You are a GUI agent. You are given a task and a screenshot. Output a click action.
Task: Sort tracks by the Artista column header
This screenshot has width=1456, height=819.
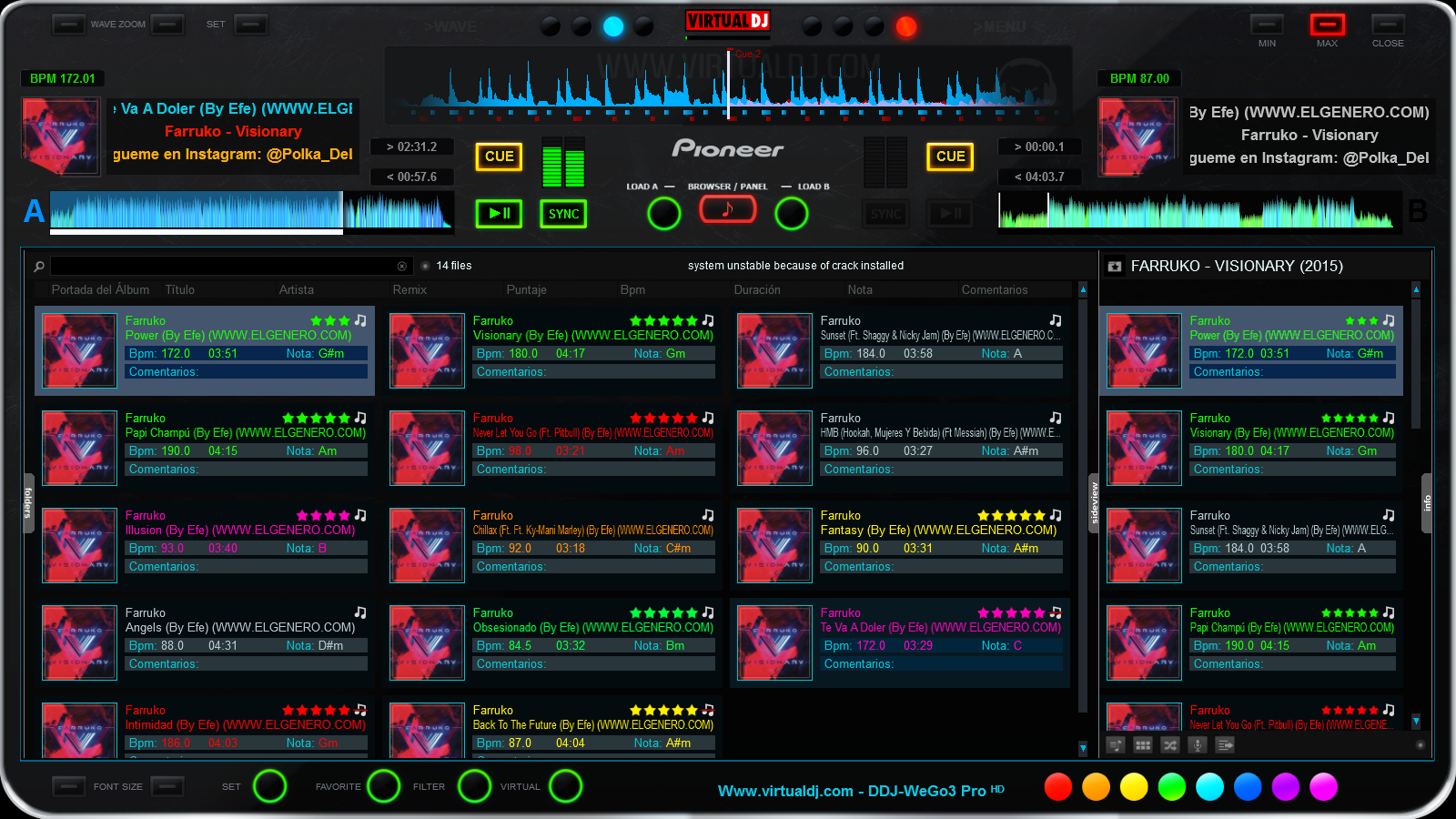click(297, 290)
